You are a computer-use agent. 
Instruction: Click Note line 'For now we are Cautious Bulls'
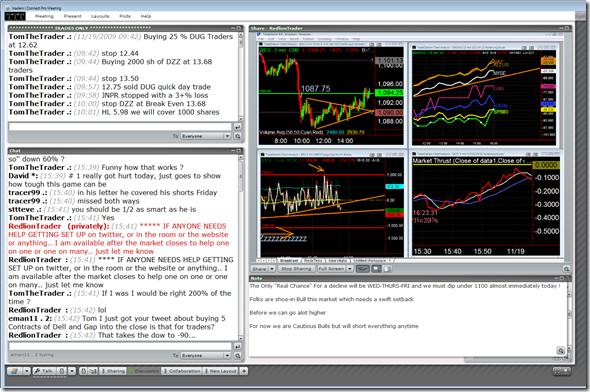tap(334, 326)
